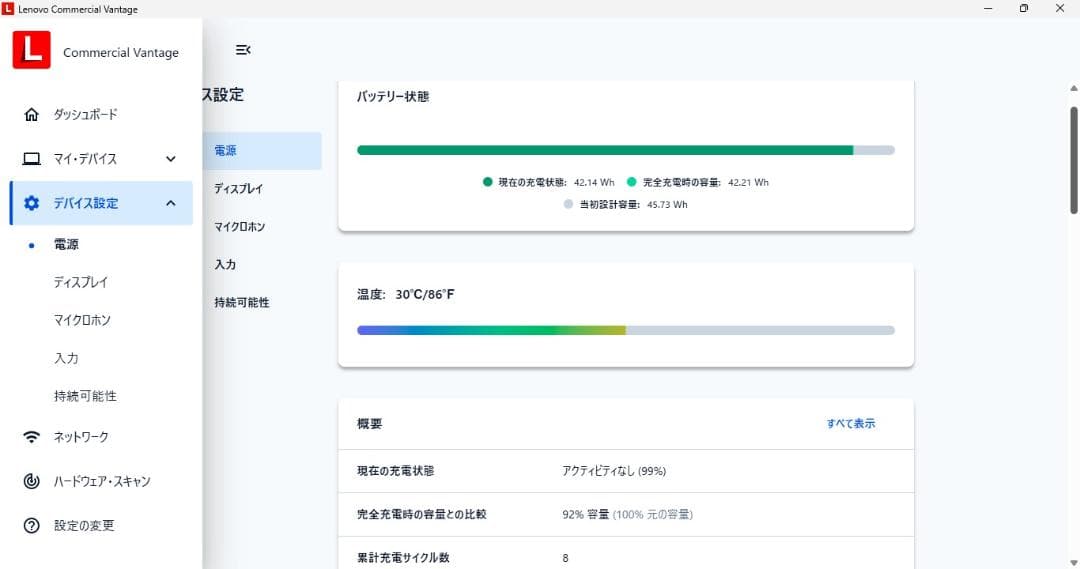Click the 累計充電サイクル数 row label
This screenshot has height=569, width=1080.
point(403,558)
